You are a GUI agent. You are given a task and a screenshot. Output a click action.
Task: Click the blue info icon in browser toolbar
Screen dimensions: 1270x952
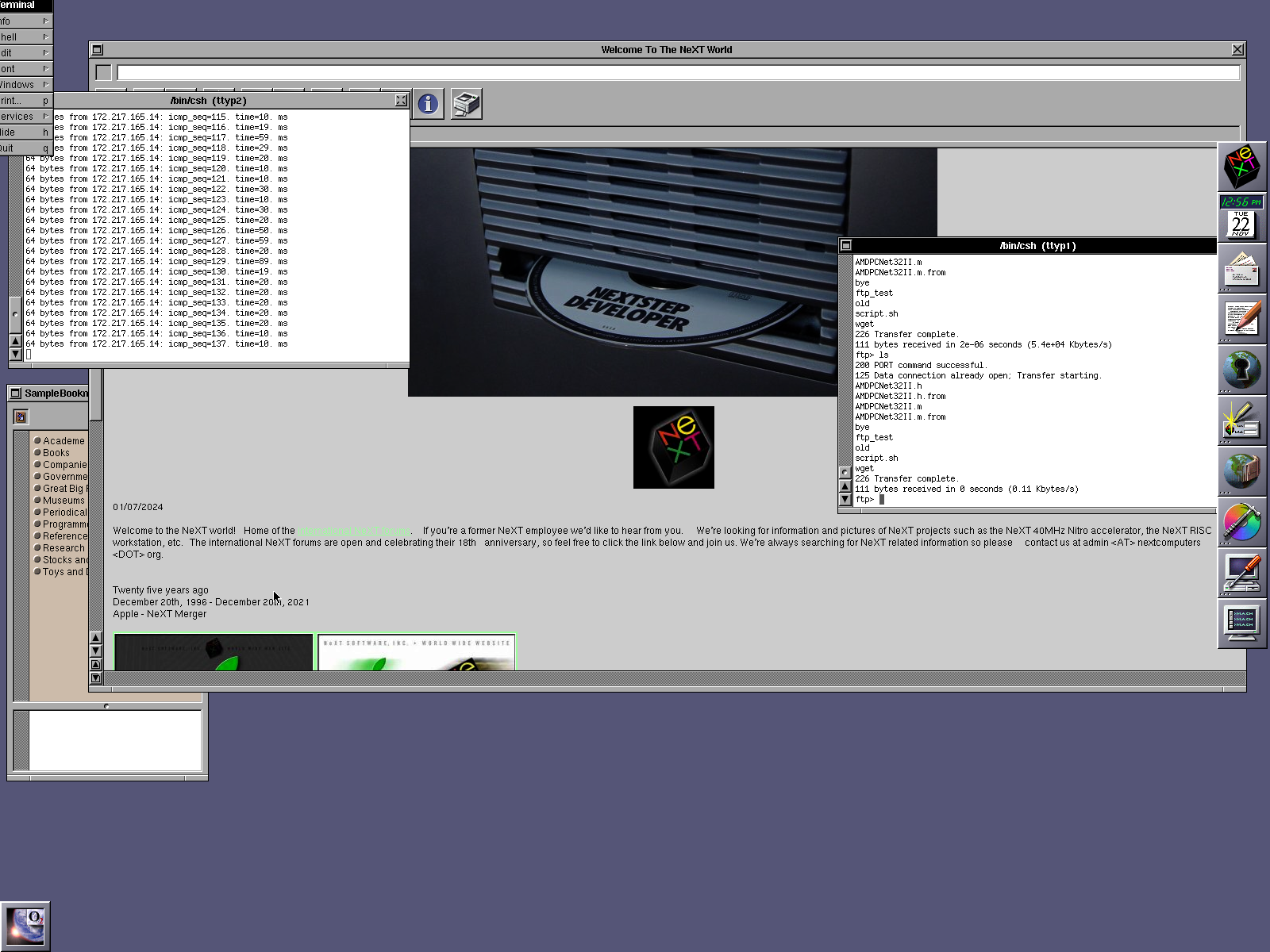(428, 104)
